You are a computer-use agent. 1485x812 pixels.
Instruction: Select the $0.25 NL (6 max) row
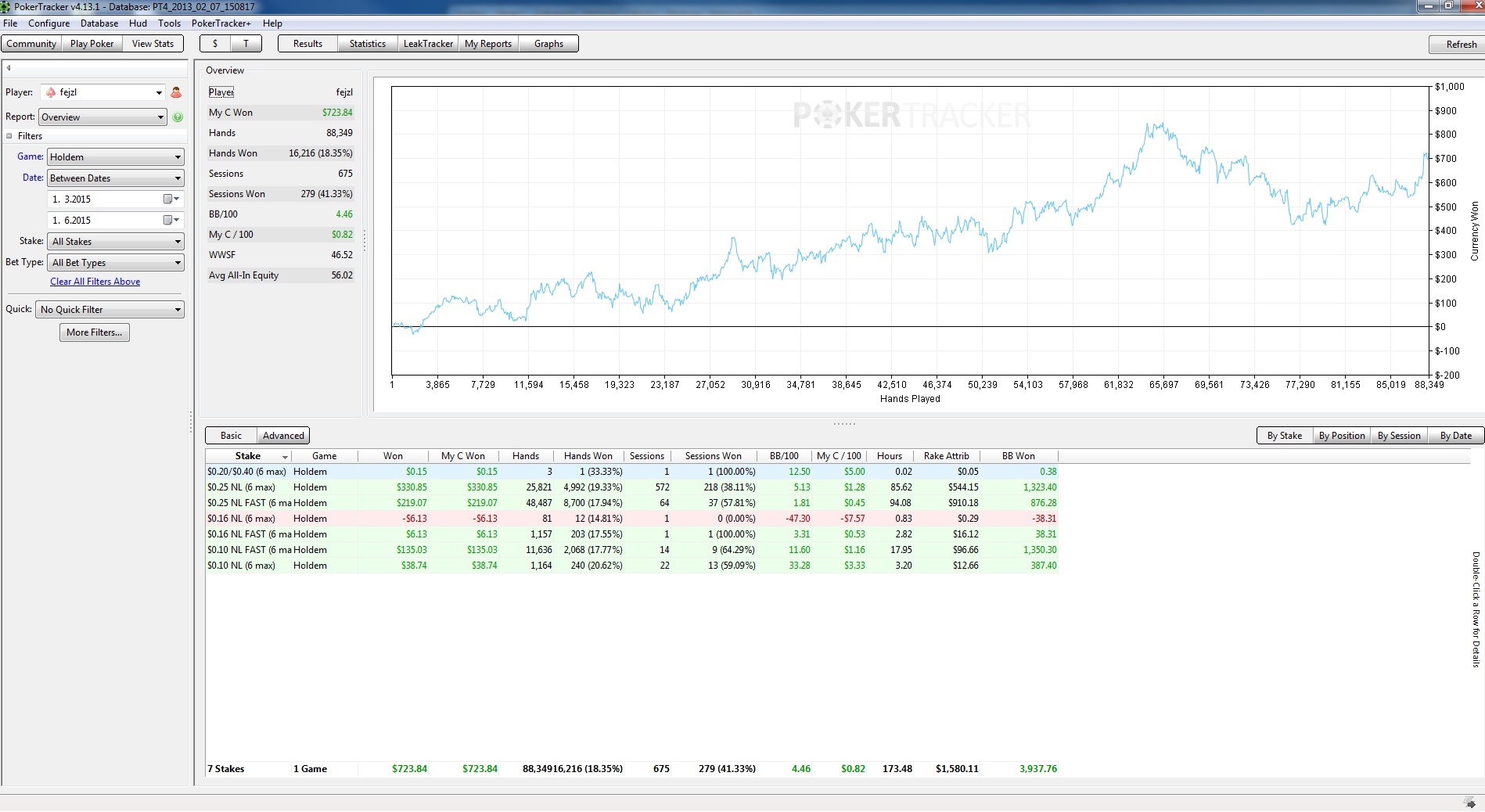click(x=632, y=487)
